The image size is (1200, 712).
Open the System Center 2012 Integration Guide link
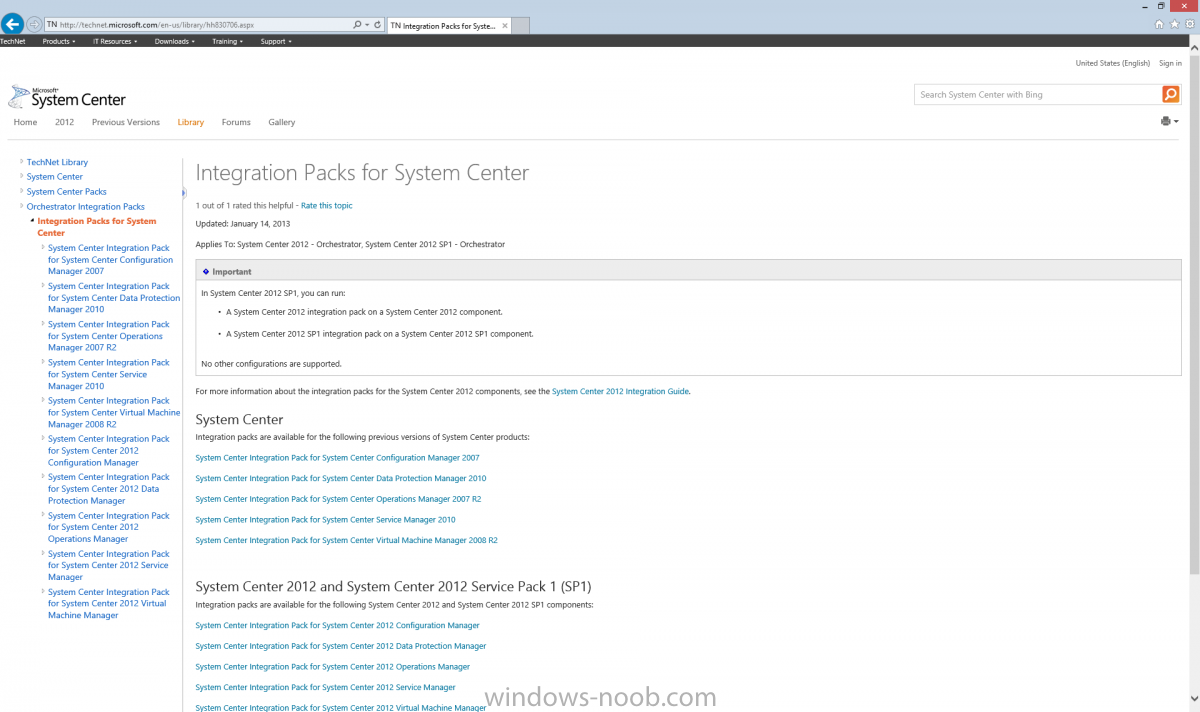point(620,391)
